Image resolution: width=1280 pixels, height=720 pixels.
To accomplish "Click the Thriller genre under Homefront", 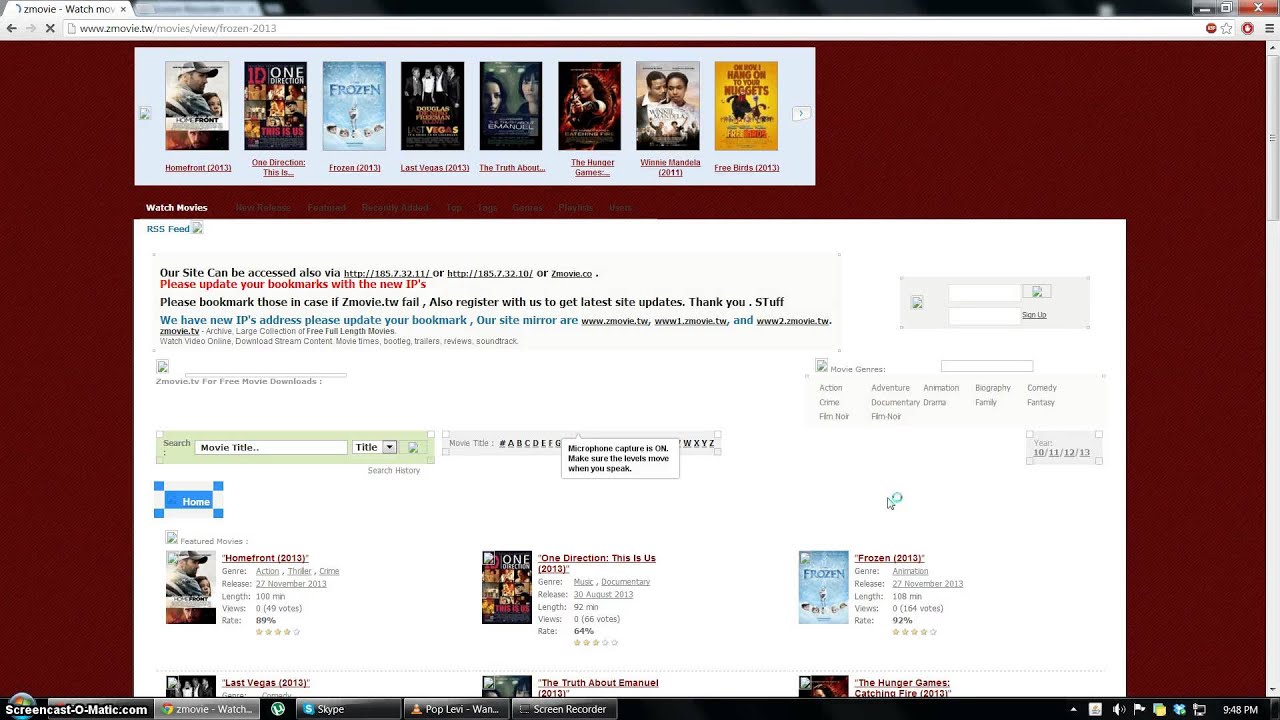I will [x=299, y=571].
